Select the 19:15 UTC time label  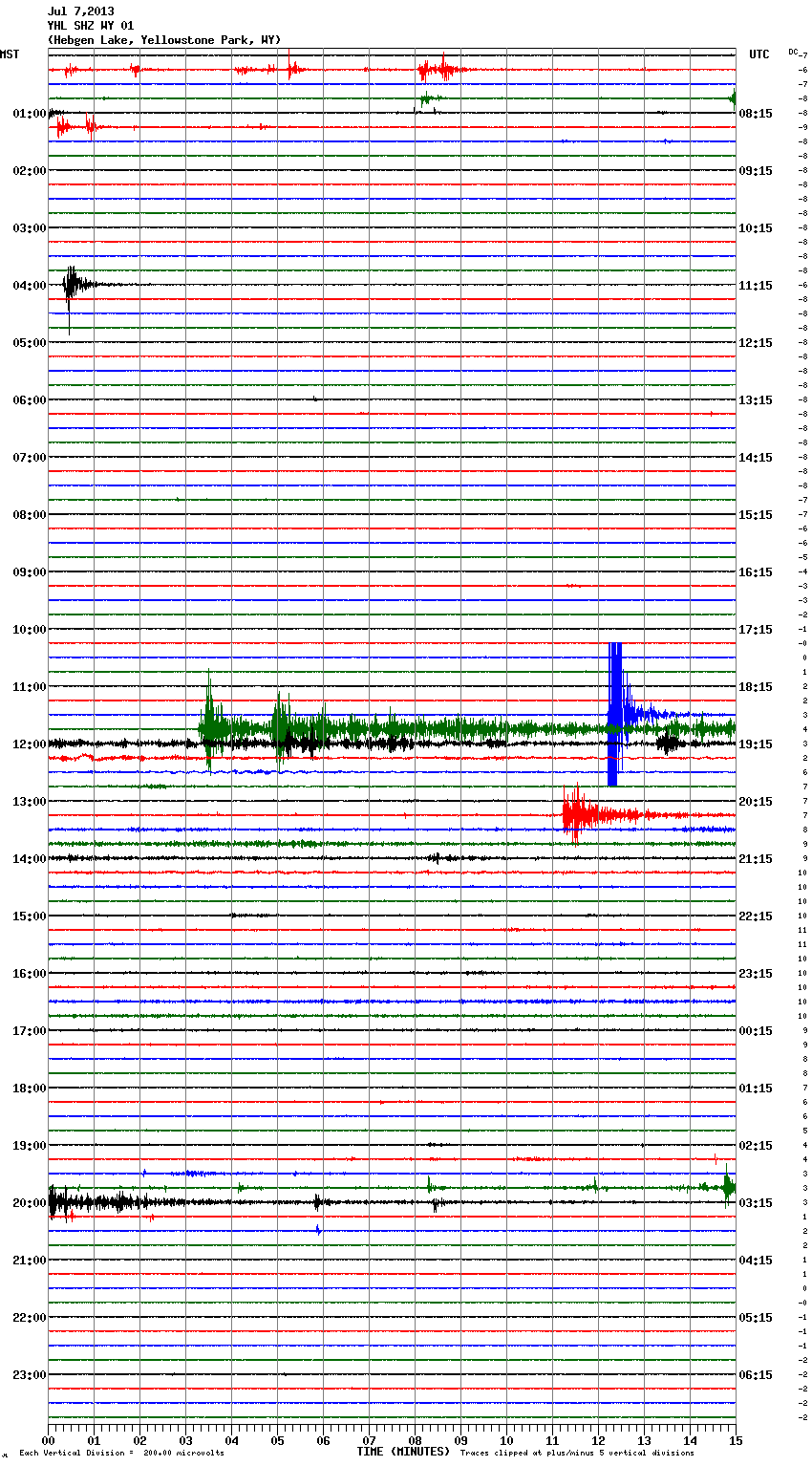click(755, 744)
